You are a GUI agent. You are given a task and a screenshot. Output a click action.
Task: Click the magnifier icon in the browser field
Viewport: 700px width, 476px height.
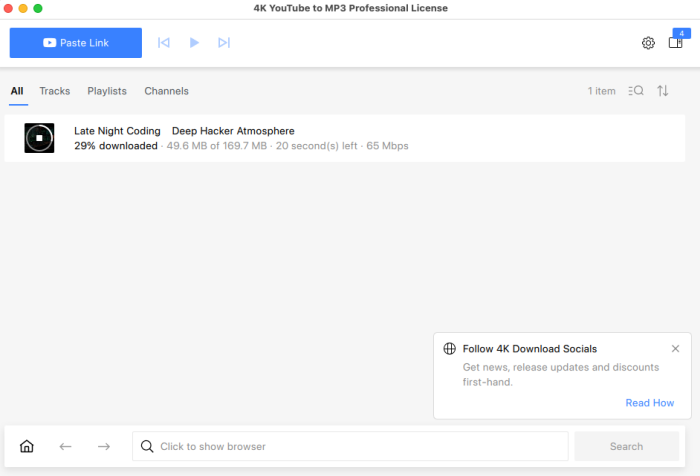point(147,446)
